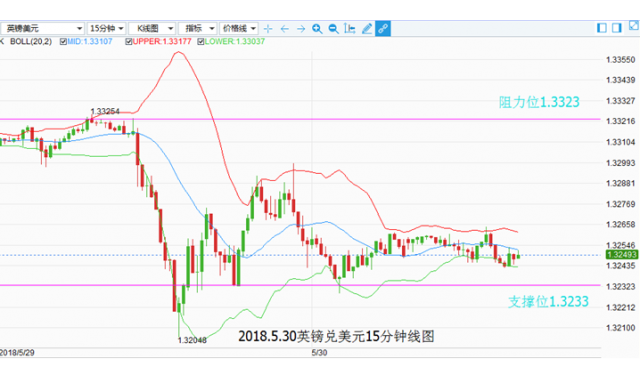Viewport: 640px width, 381px height.
Task: Open the 英镑美元 currency pair dropdown
Action: pyautogui.click(x=42, y=29)
